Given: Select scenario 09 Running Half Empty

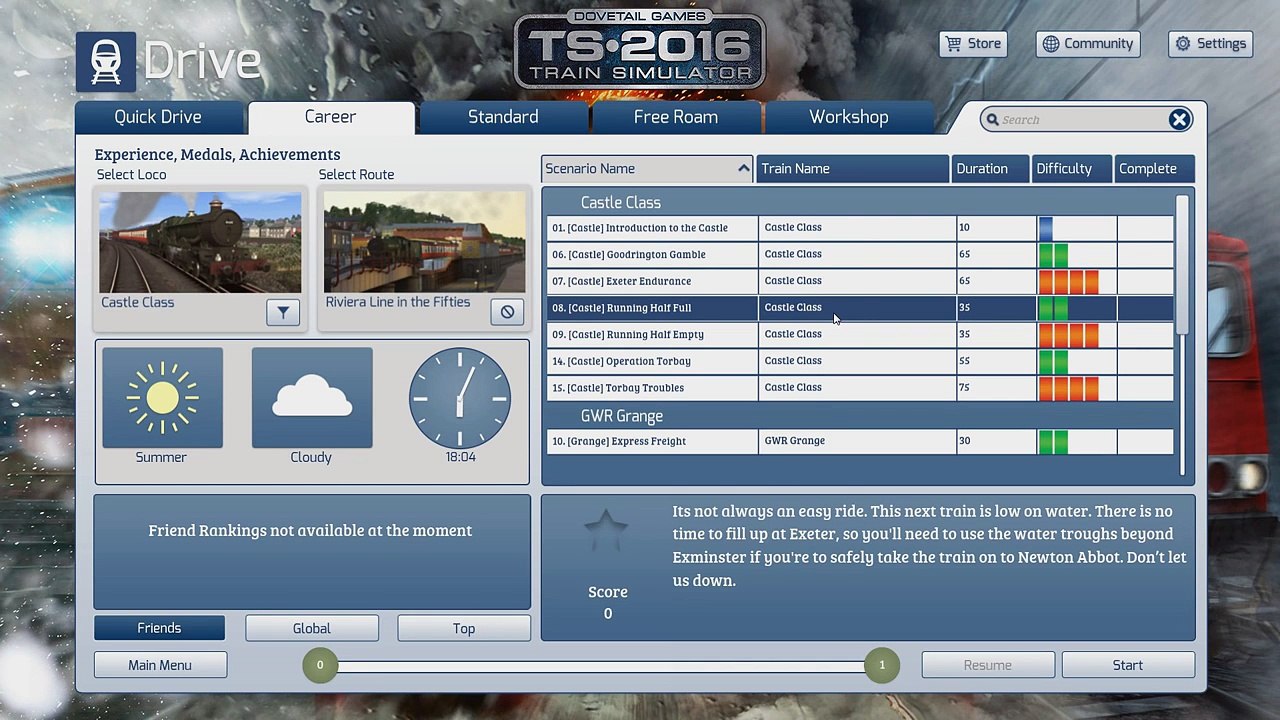Looking at the screenshot, I should [x=860, y=334].
